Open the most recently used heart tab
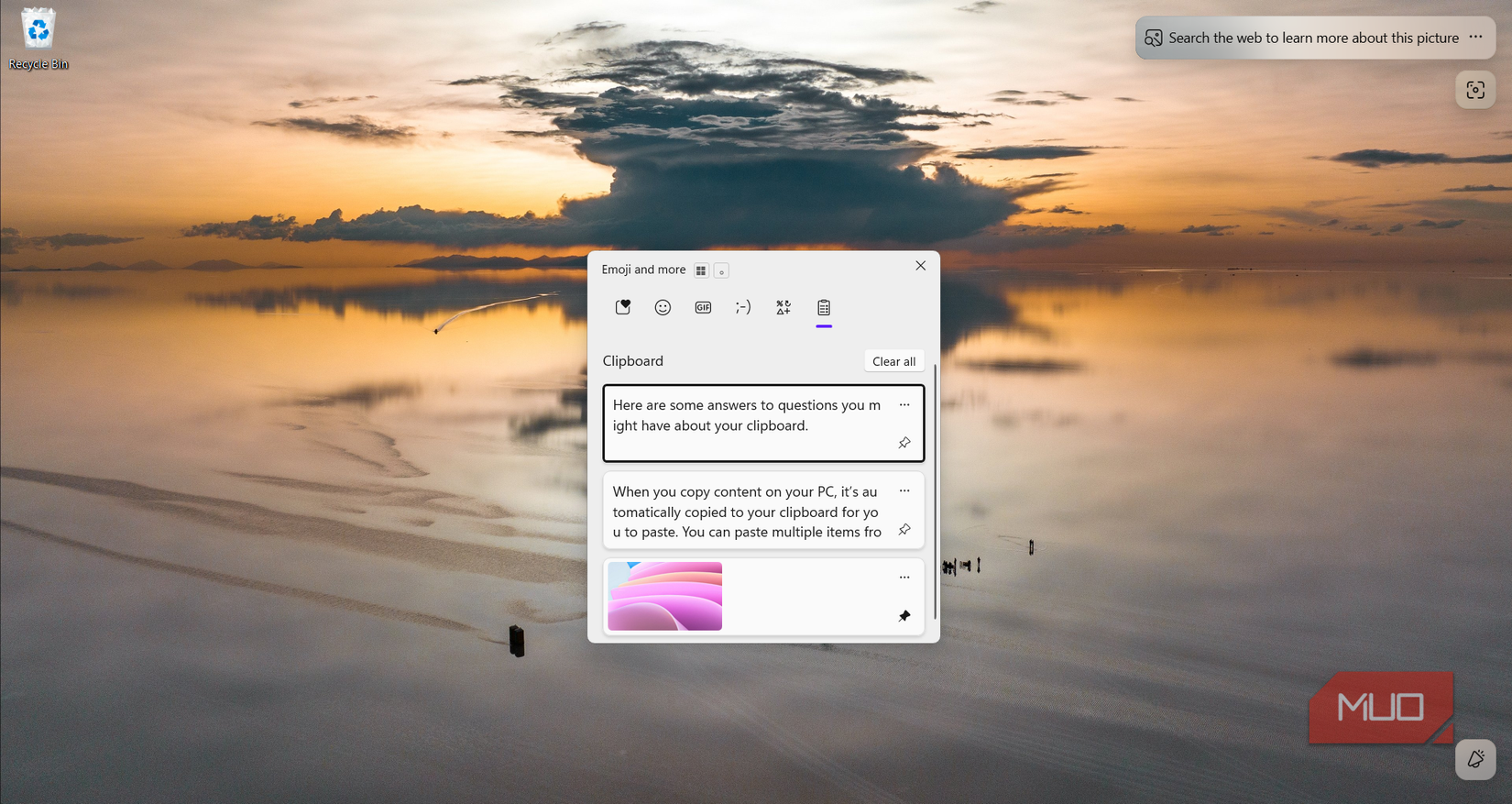1512x804 pixels. coord(623,307)
